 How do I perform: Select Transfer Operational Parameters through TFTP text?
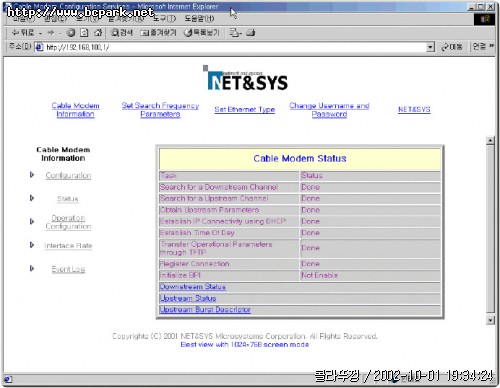point(216,248)
